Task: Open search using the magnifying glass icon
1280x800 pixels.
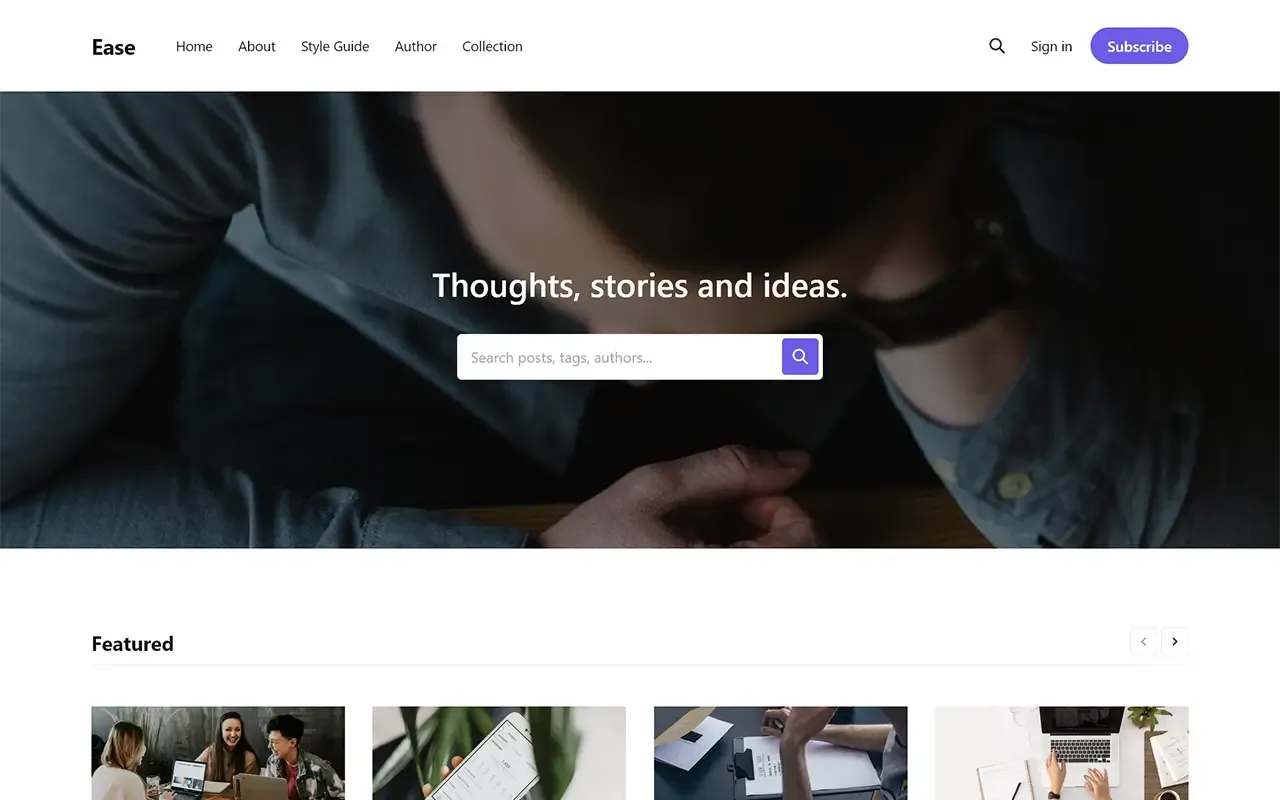Action: tap(996, 46)
